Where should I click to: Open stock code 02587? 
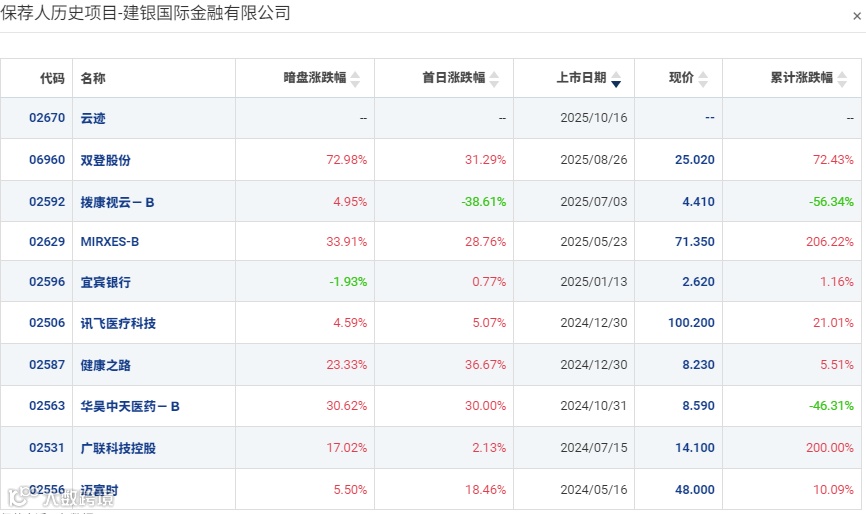(x=47, y=364)
